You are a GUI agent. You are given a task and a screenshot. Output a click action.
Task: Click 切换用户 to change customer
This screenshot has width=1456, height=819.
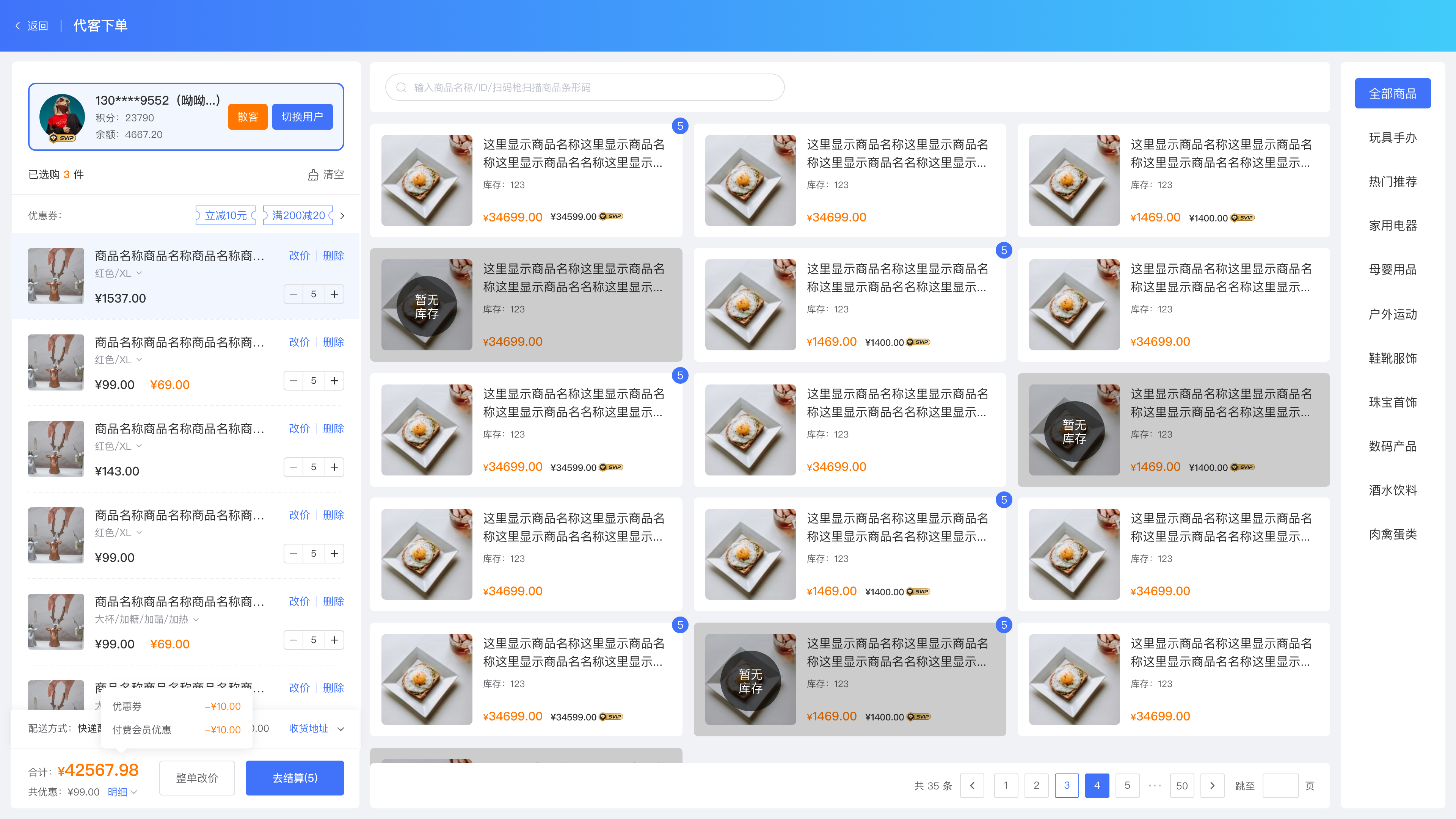pos(303,117)
